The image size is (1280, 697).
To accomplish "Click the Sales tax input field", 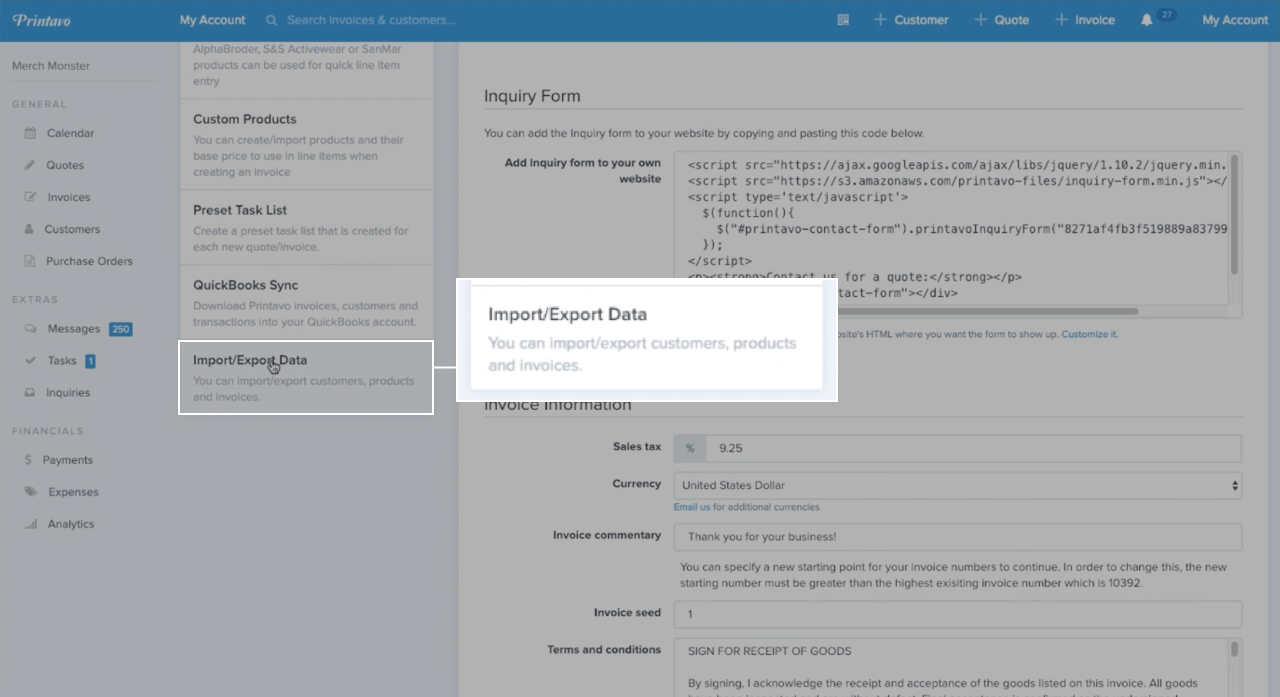I will (973, 448).
